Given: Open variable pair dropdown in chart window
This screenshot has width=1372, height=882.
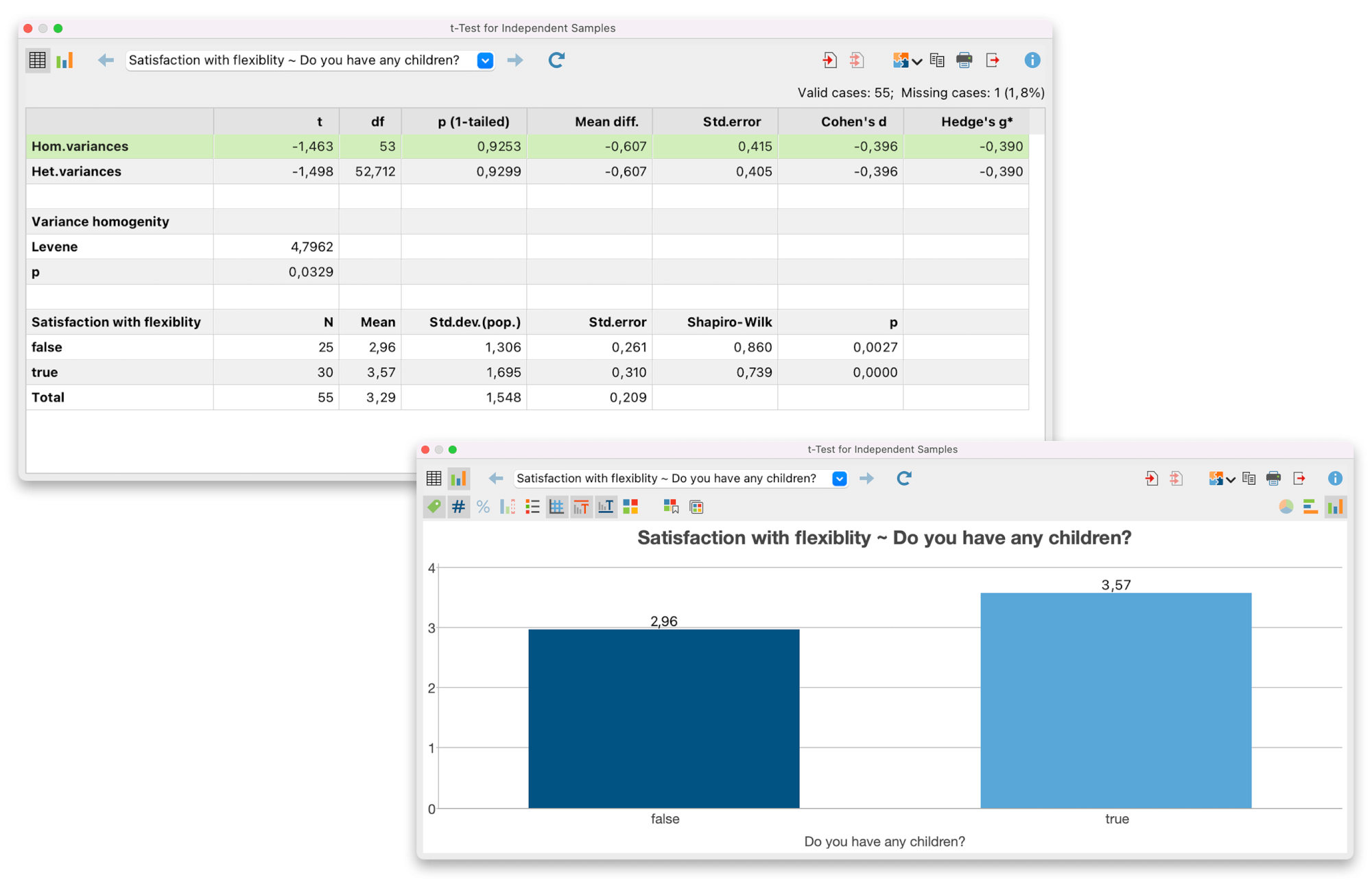Looking at the screenshot, I should pyautogui.click(x=839, y=479).
